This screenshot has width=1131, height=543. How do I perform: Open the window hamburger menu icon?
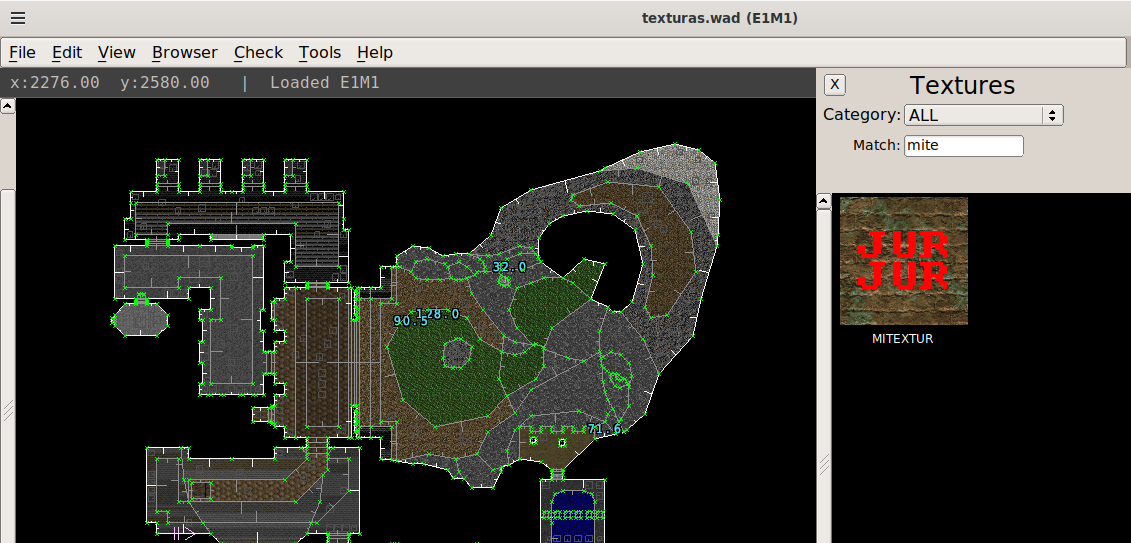click(x=18, y=18)
